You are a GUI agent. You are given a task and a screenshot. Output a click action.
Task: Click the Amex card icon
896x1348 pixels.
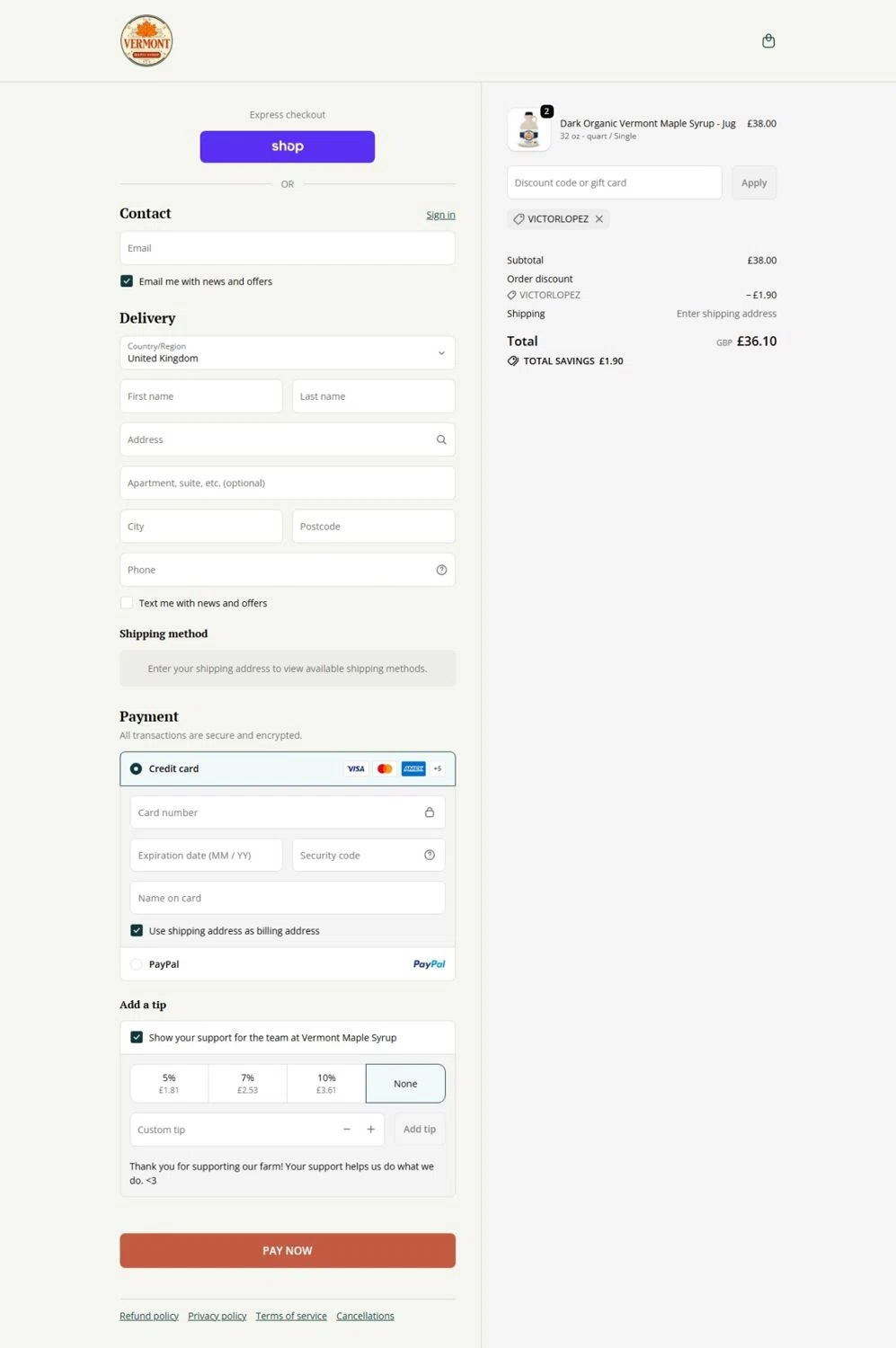tap(413, 768)
